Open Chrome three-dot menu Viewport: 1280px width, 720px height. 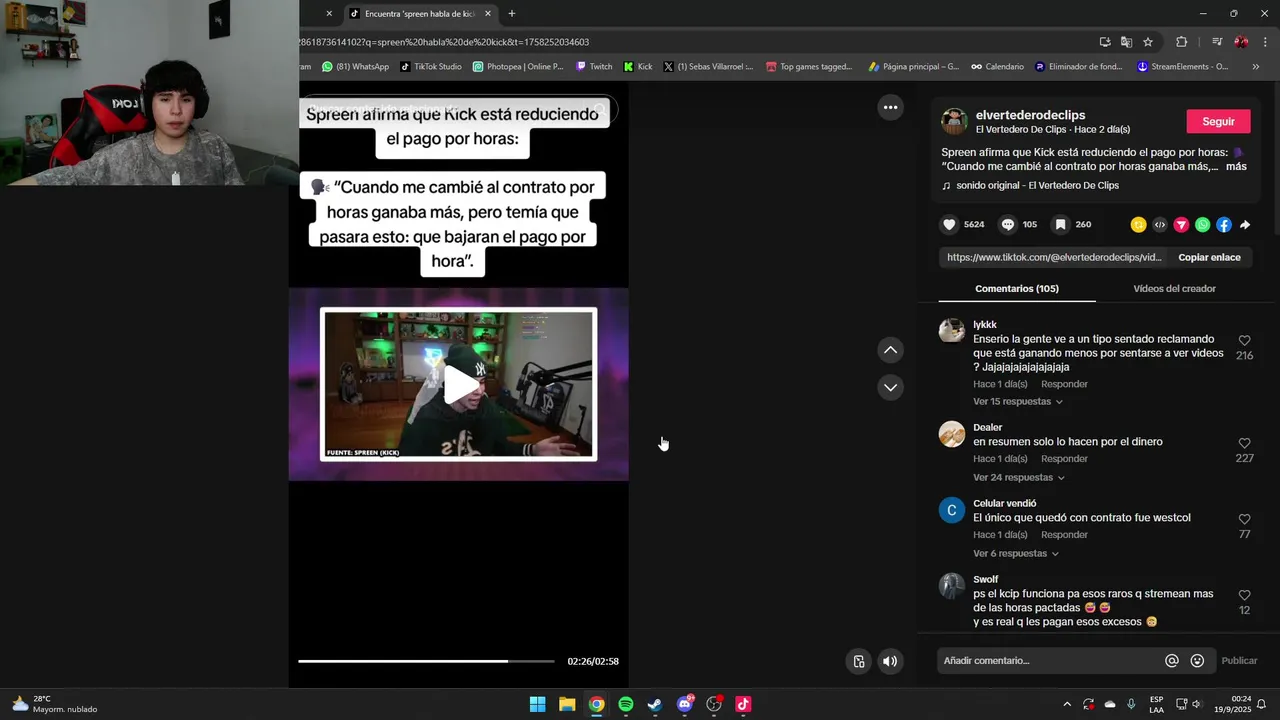point(1265,42)
